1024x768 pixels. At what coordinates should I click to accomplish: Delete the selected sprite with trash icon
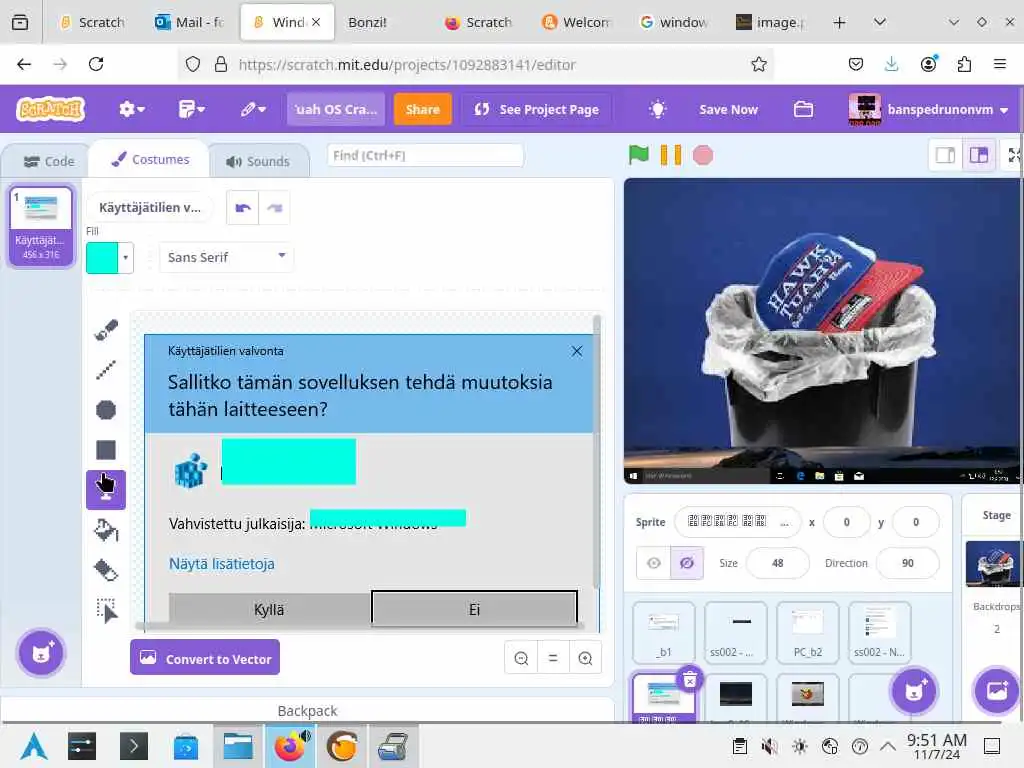click(690, 680)
